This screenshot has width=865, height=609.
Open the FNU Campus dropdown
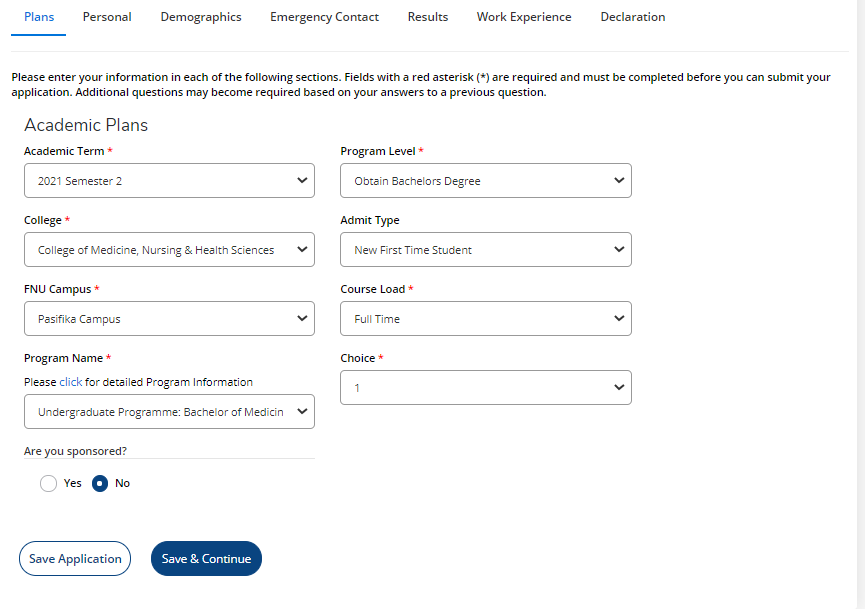(x=169, y=319)
